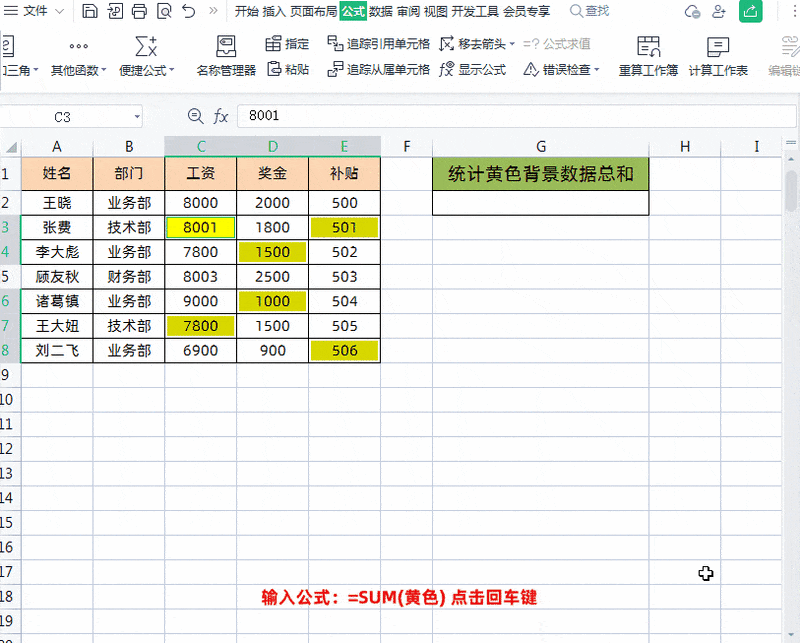Click the fx insert function icon

click(x=220, y=116)
